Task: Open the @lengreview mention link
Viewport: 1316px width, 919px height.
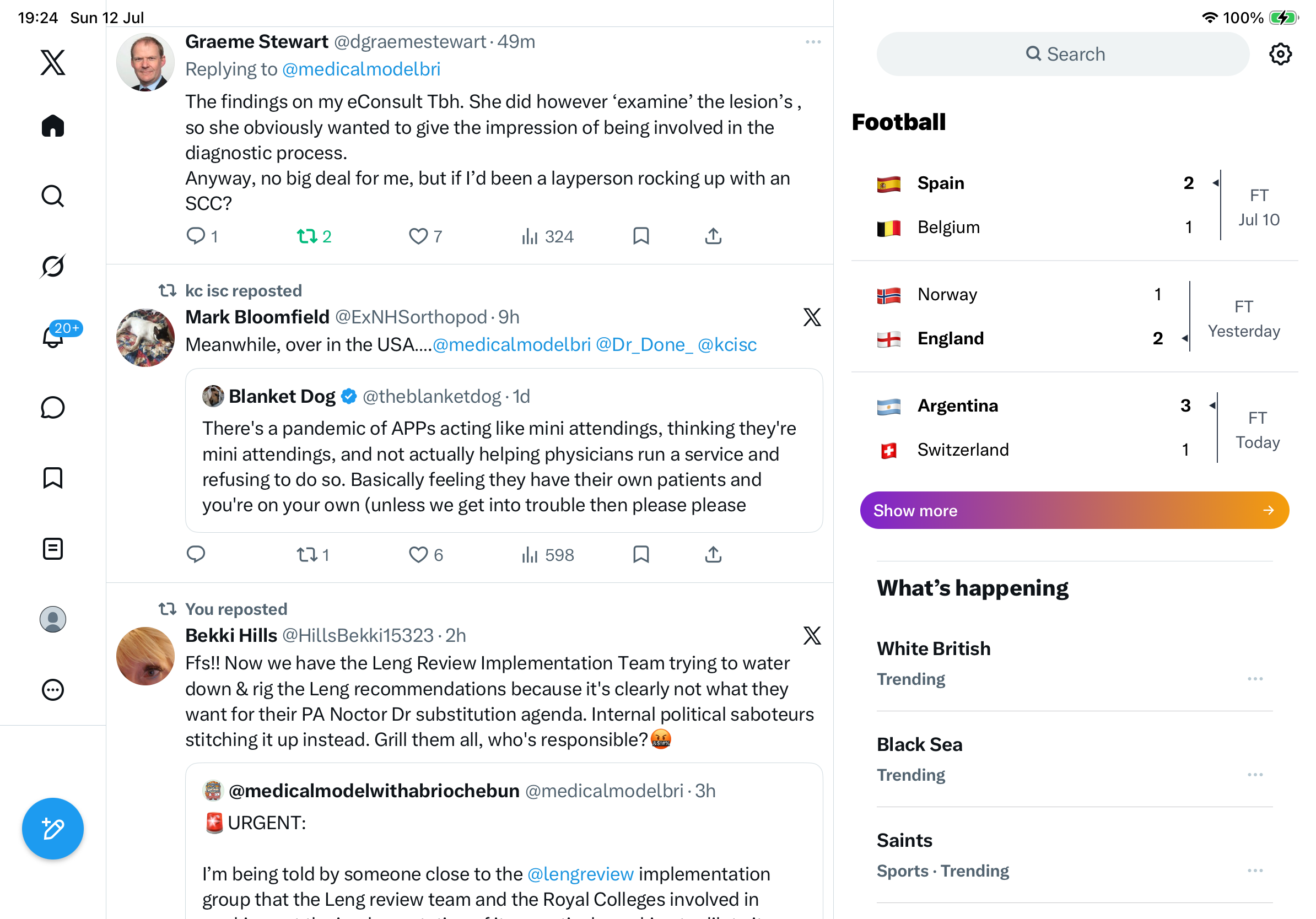Action: 580,874
